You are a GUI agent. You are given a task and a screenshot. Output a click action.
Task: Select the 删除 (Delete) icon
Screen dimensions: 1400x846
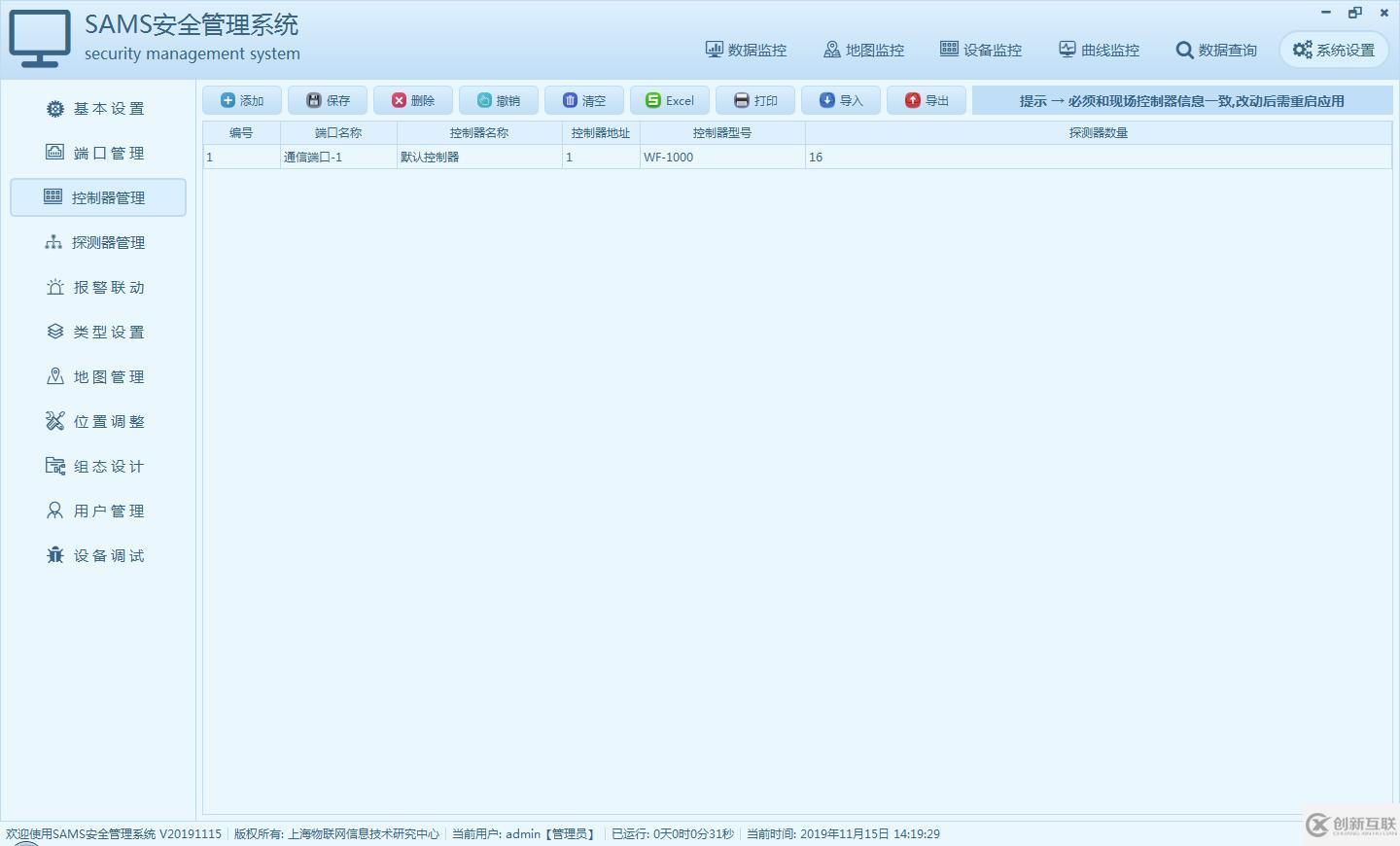click(x=412, y=99)
